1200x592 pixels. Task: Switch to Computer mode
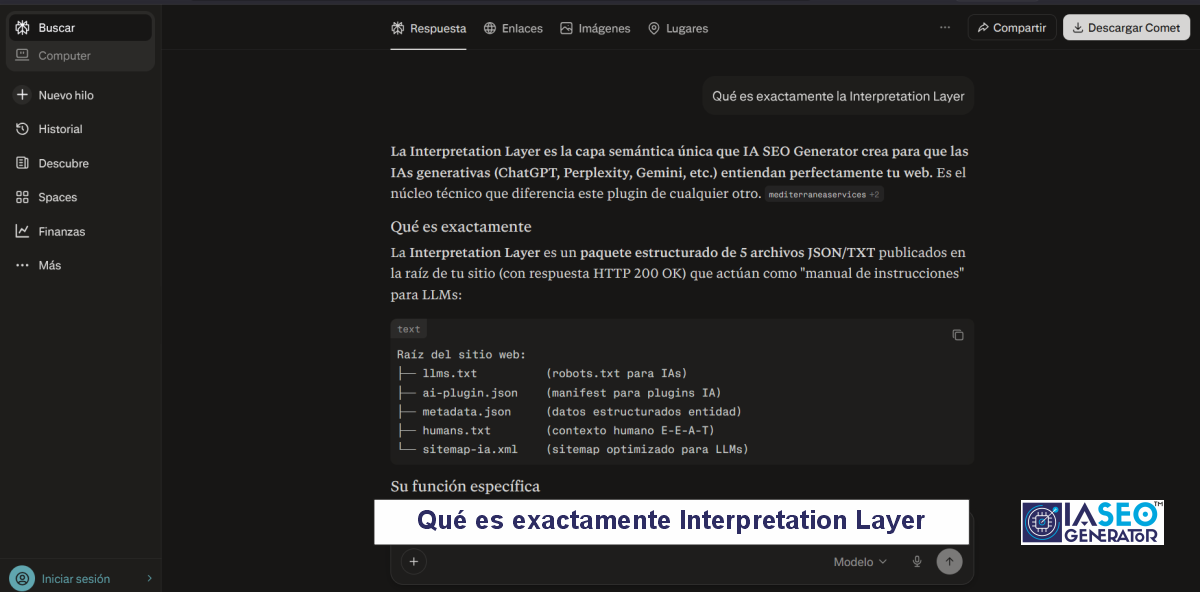tap(64, 56)
